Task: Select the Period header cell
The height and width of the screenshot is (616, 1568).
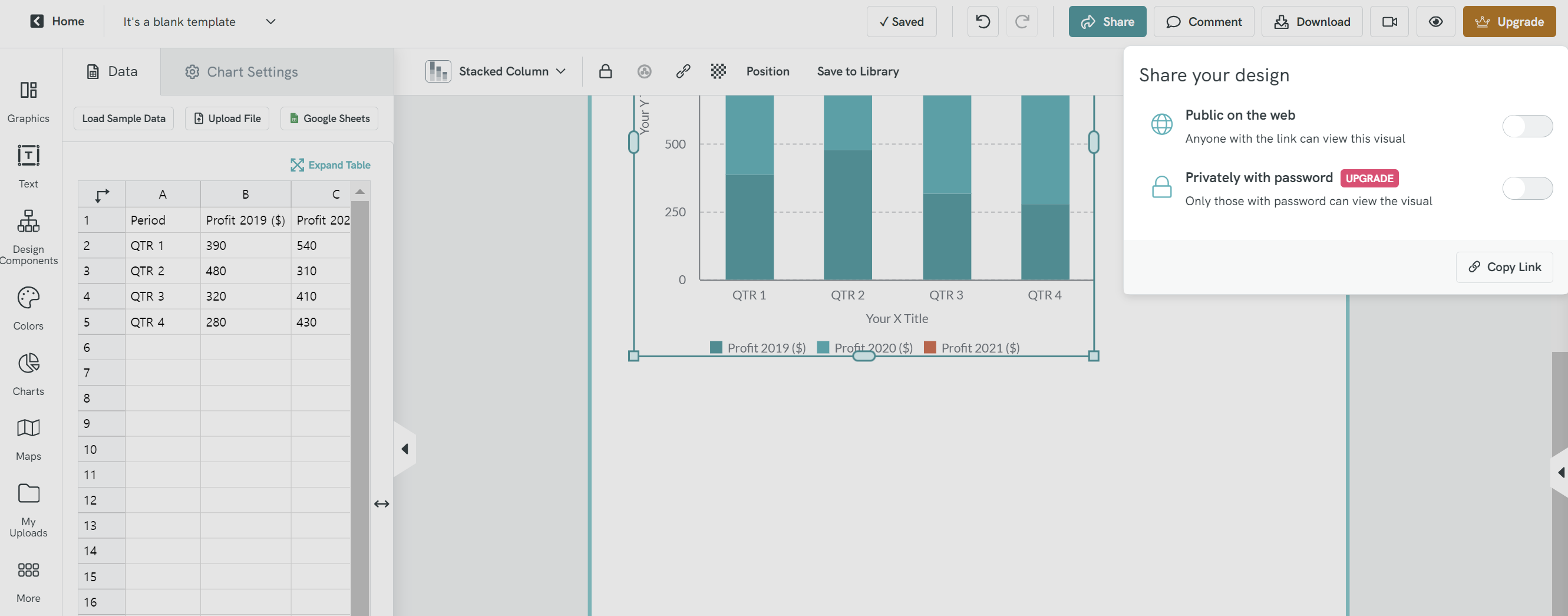Action: tap(163, 220)
